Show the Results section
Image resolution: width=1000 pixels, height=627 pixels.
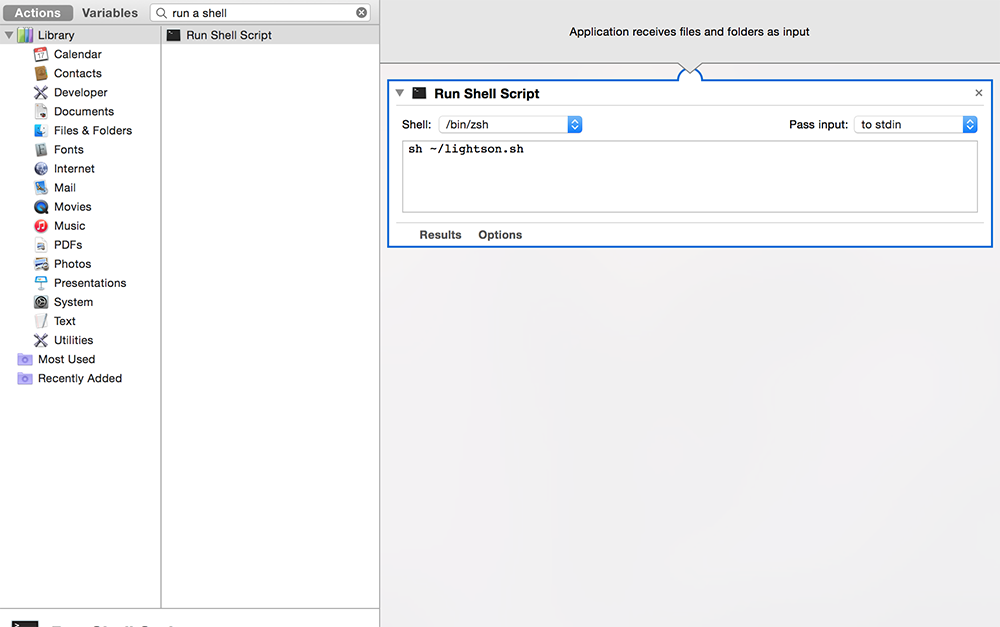pyautogui.click(x=440, y=235)
